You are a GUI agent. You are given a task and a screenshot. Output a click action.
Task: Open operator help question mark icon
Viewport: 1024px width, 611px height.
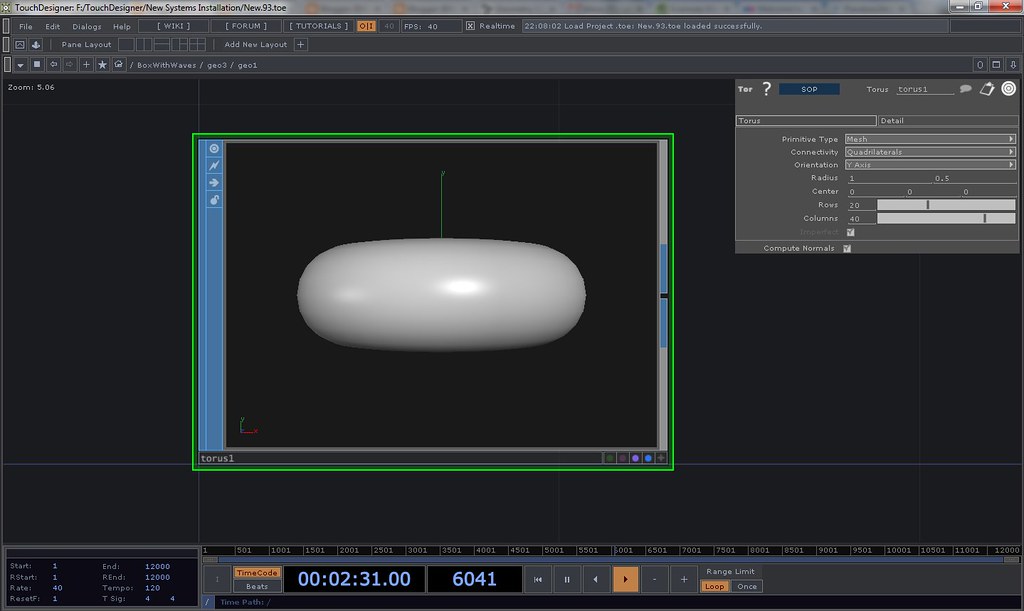click(x=767, y=89)
